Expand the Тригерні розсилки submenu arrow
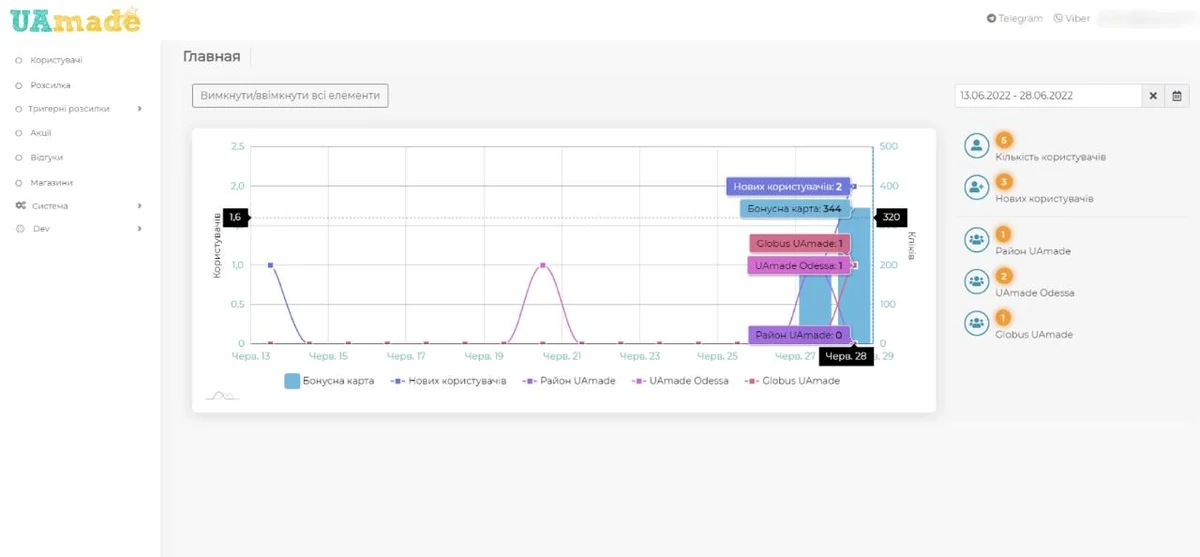 (x=140, y=108)
